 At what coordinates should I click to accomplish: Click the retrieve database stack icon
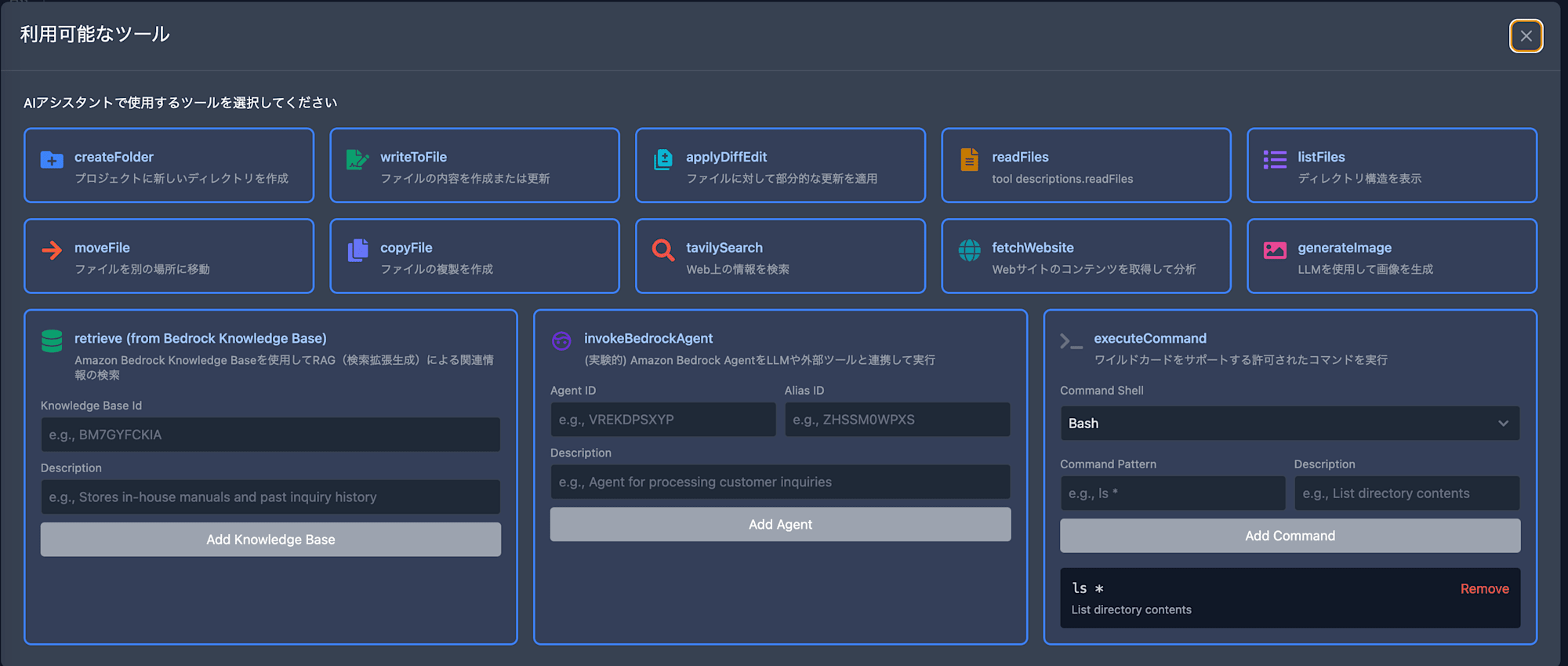click(x=52, y=341)
